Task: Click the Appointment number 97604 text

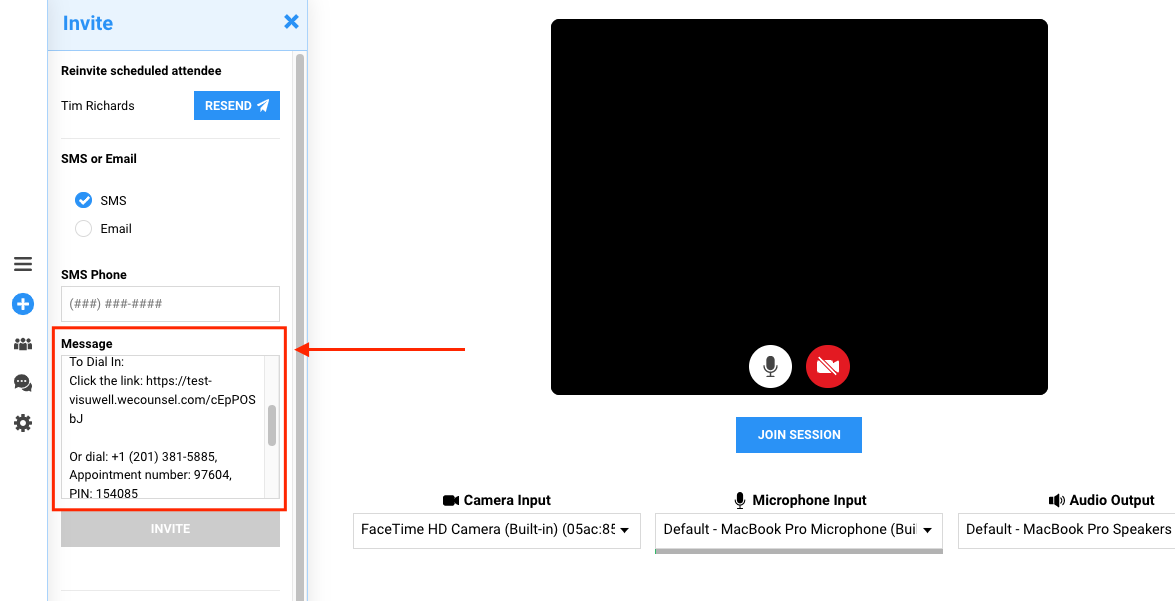Action: click(151, 474)
